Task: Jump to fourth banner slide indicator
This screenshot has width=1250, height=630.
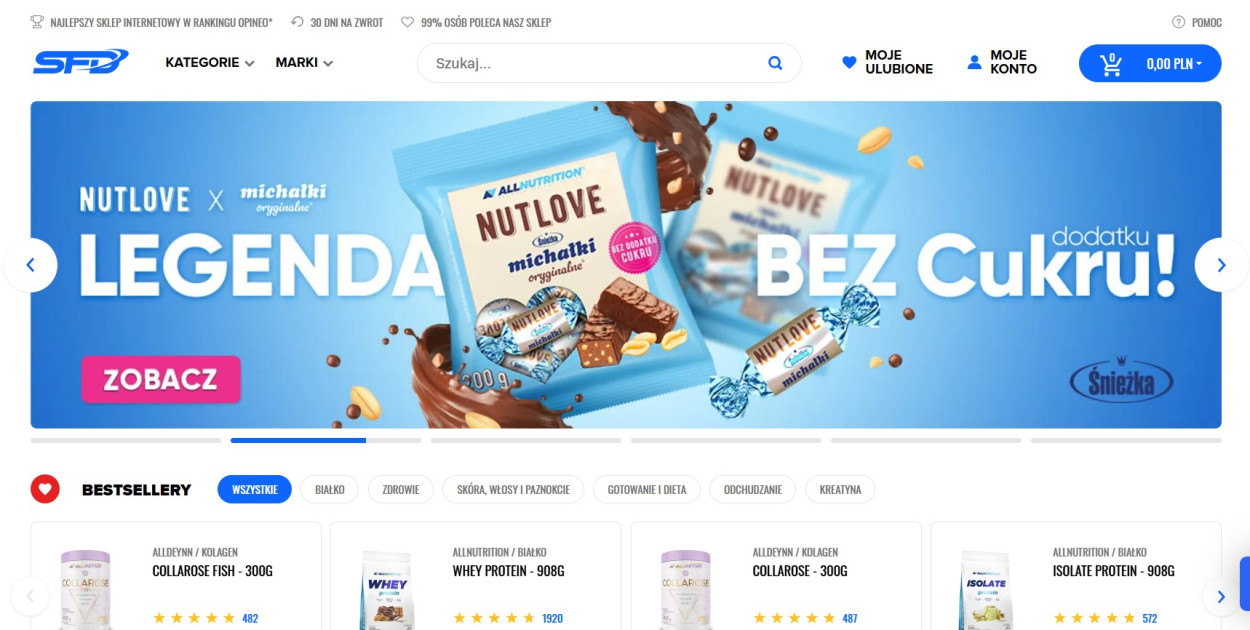Action: [726, 440]
